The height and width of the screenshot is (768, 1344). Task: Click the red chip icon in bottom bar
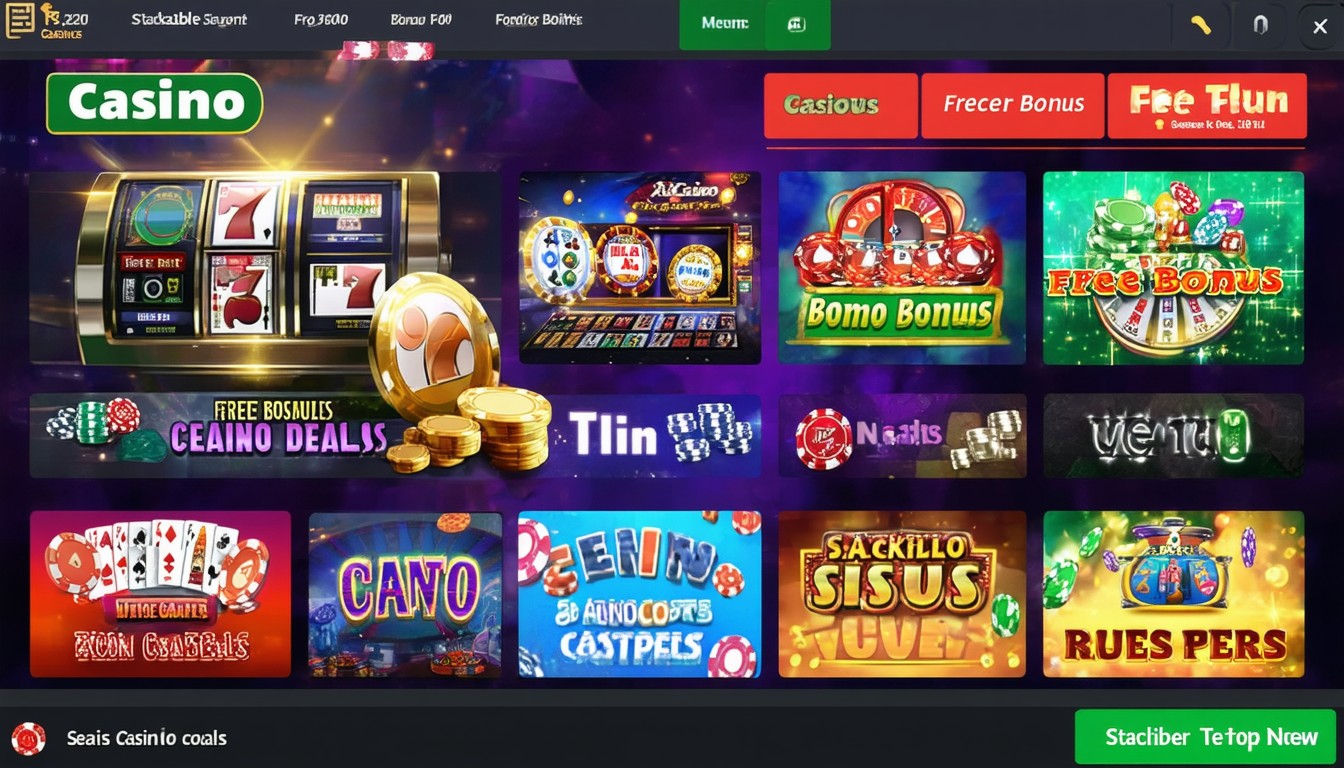(x=28, y=739)
